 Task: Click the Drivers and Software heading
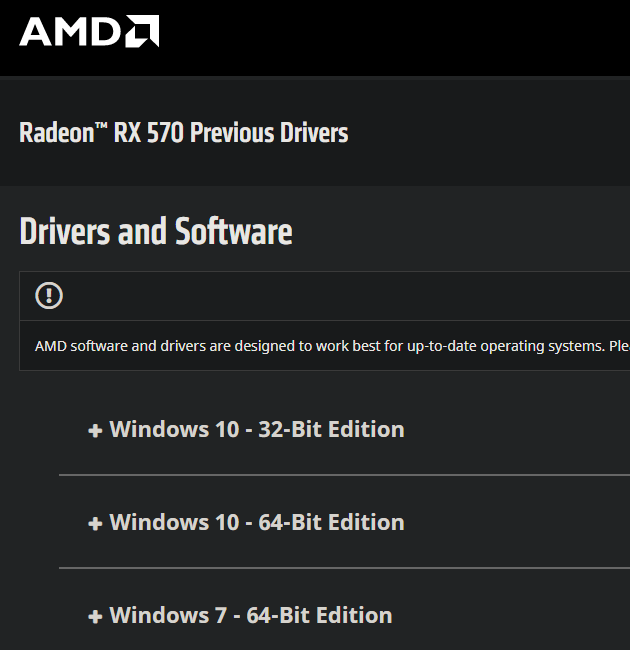[x=155, y=232]
